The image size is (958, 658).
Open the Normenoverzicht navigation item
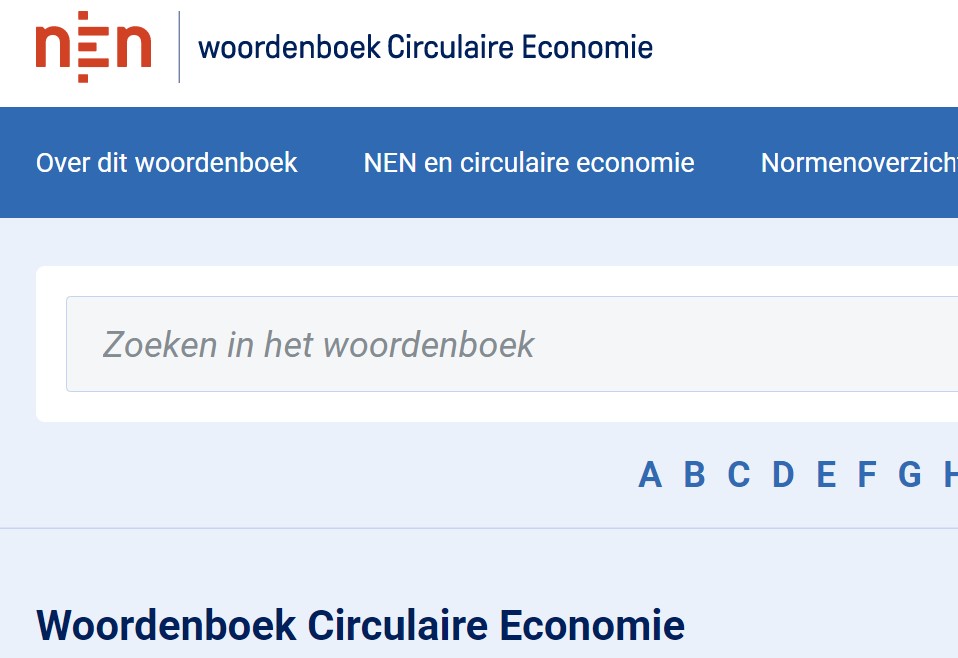pos(858,163)
